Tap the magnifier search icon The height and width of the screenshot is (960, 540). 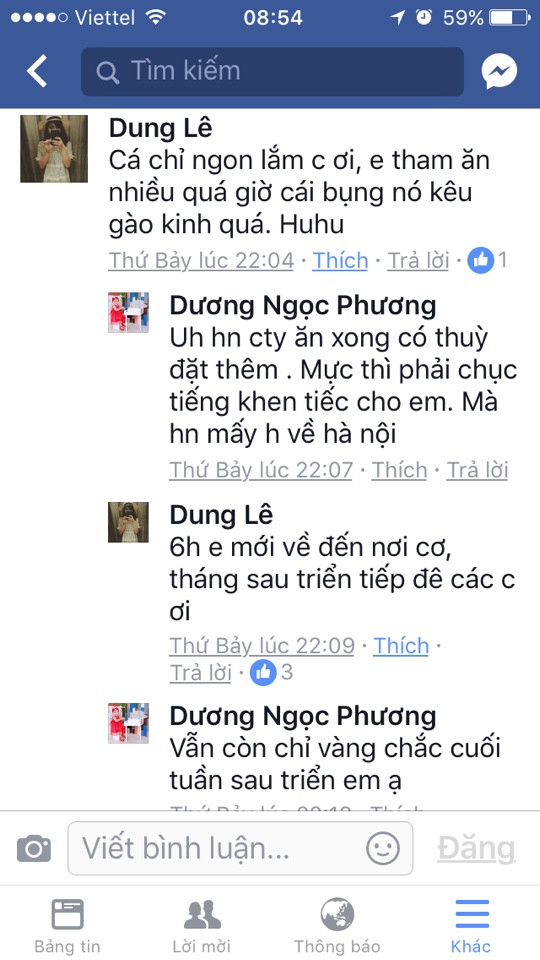[x=107, y=72]
